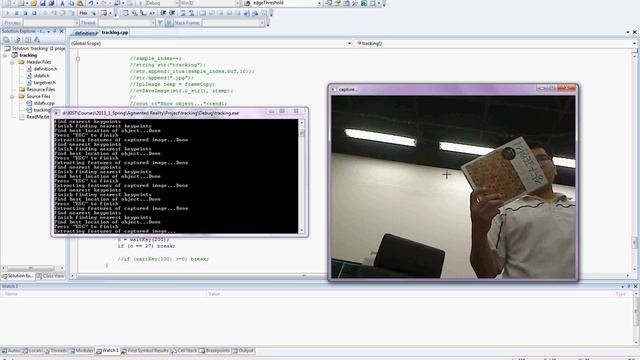Select targetver.h in Solution Explorer
640x360 pixels.
44,82
